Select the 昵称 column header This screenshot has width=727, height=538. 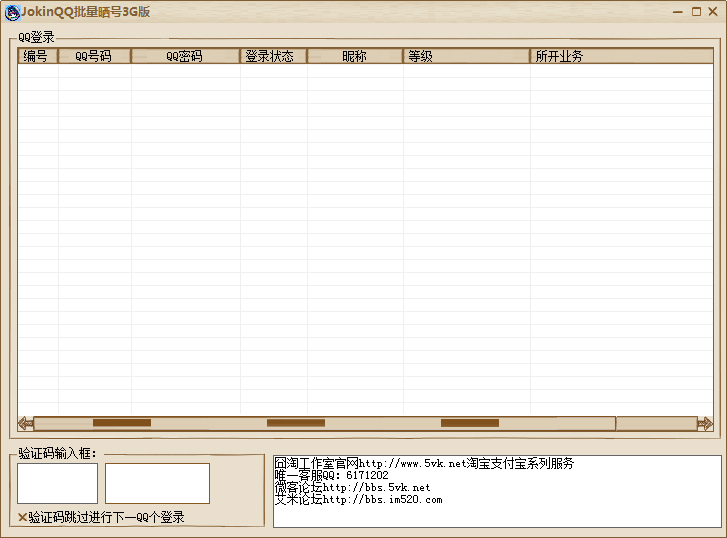(354, 56)
